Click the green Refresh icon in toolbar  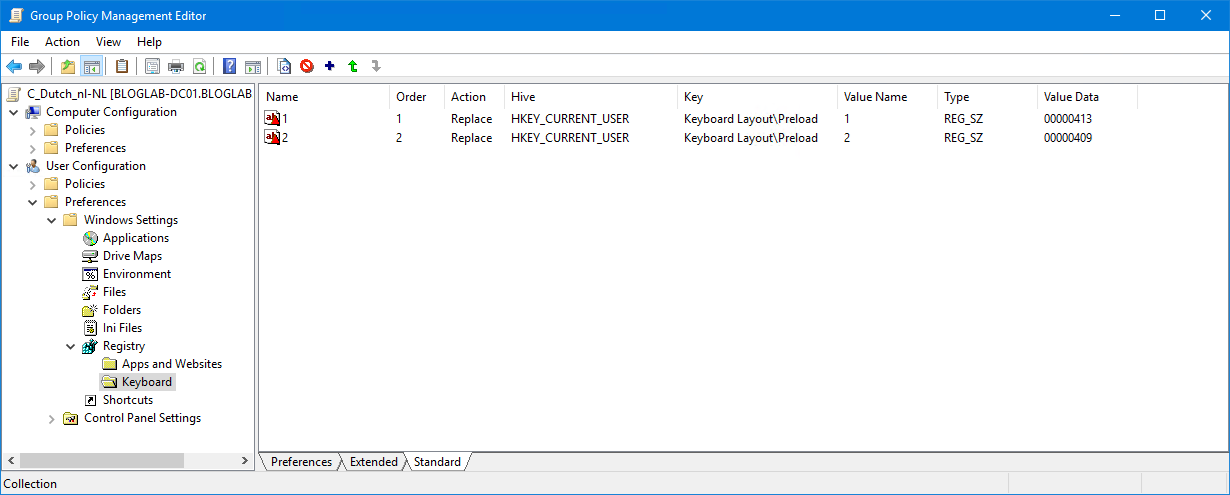pyautogui.click(x=199, y=67)
